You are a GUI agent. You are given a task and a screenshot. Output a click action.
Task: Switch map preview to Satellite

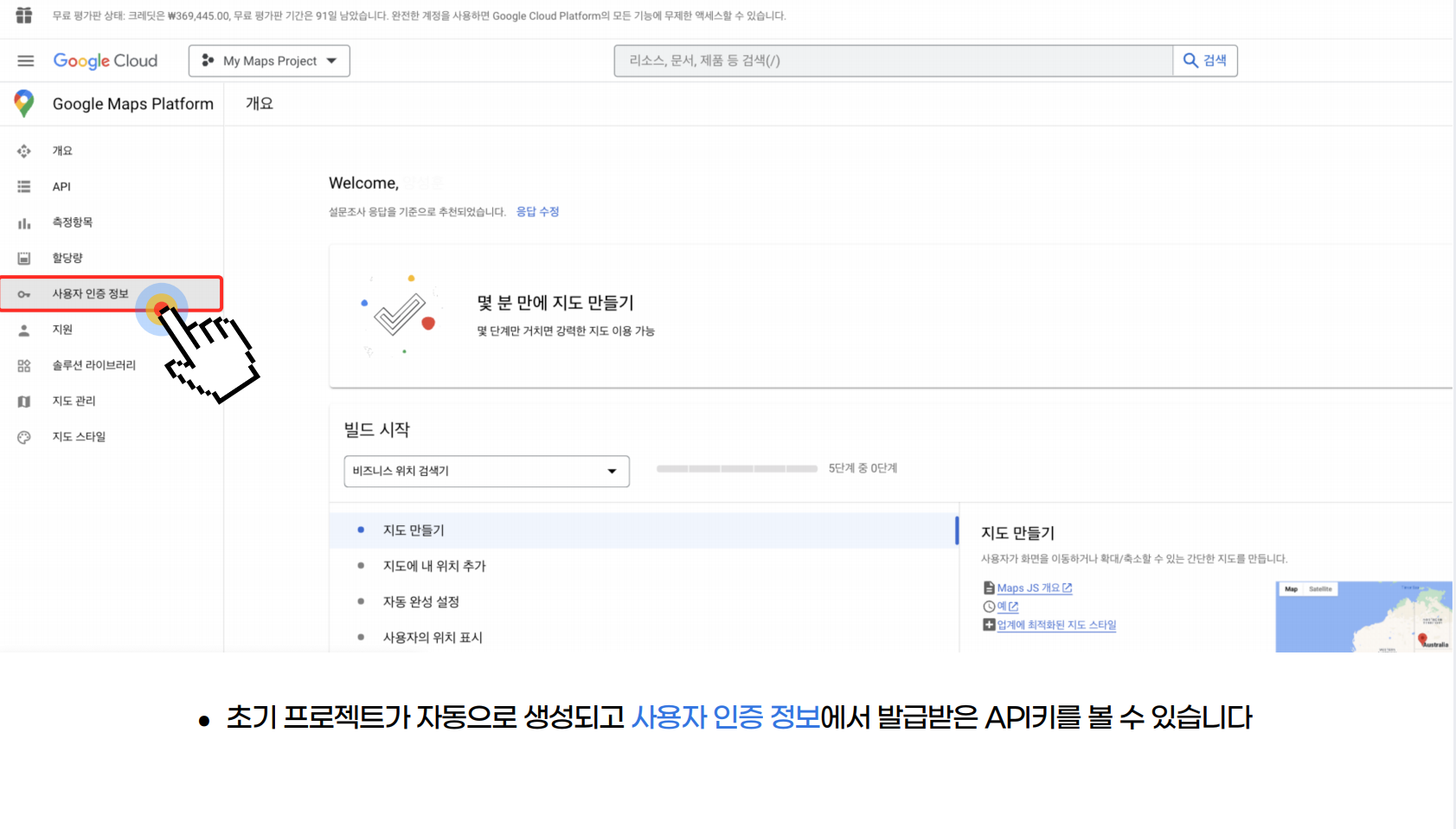1320,589
